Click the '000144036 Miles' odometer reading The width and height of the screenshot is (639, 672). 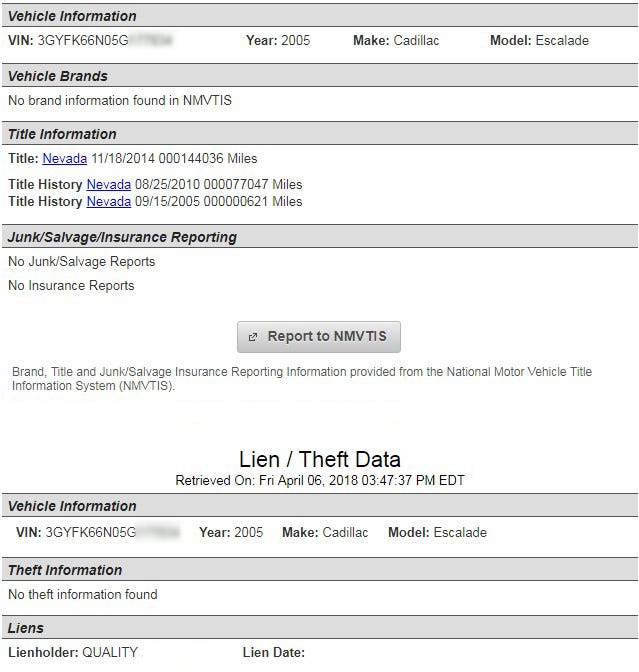(x=208, y=159)
